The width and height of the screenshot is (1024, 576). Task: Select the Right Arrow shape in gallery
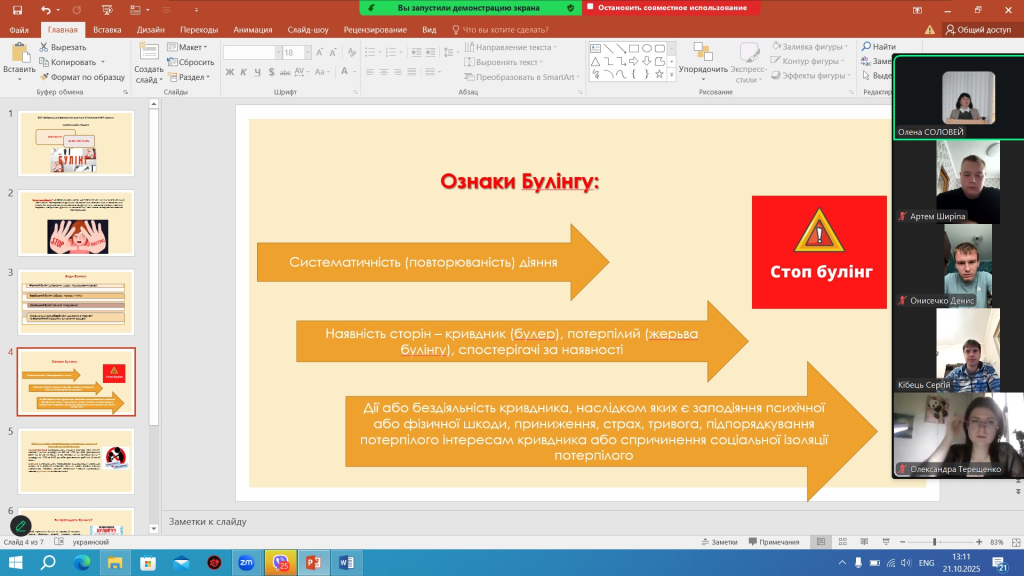point(633,61)
